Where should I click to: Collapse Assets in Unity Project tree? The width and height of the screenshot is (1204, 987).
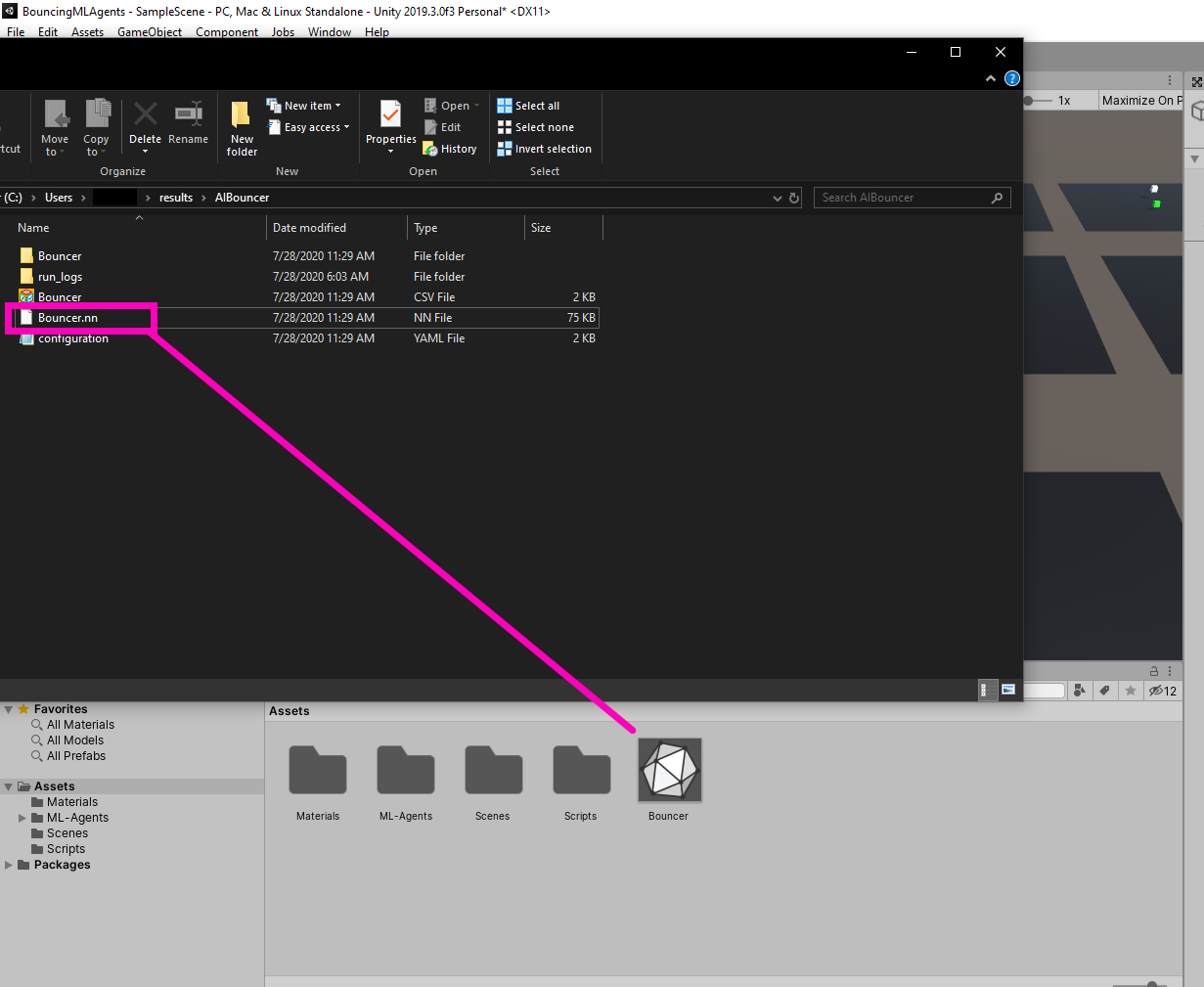click(9, 786)
